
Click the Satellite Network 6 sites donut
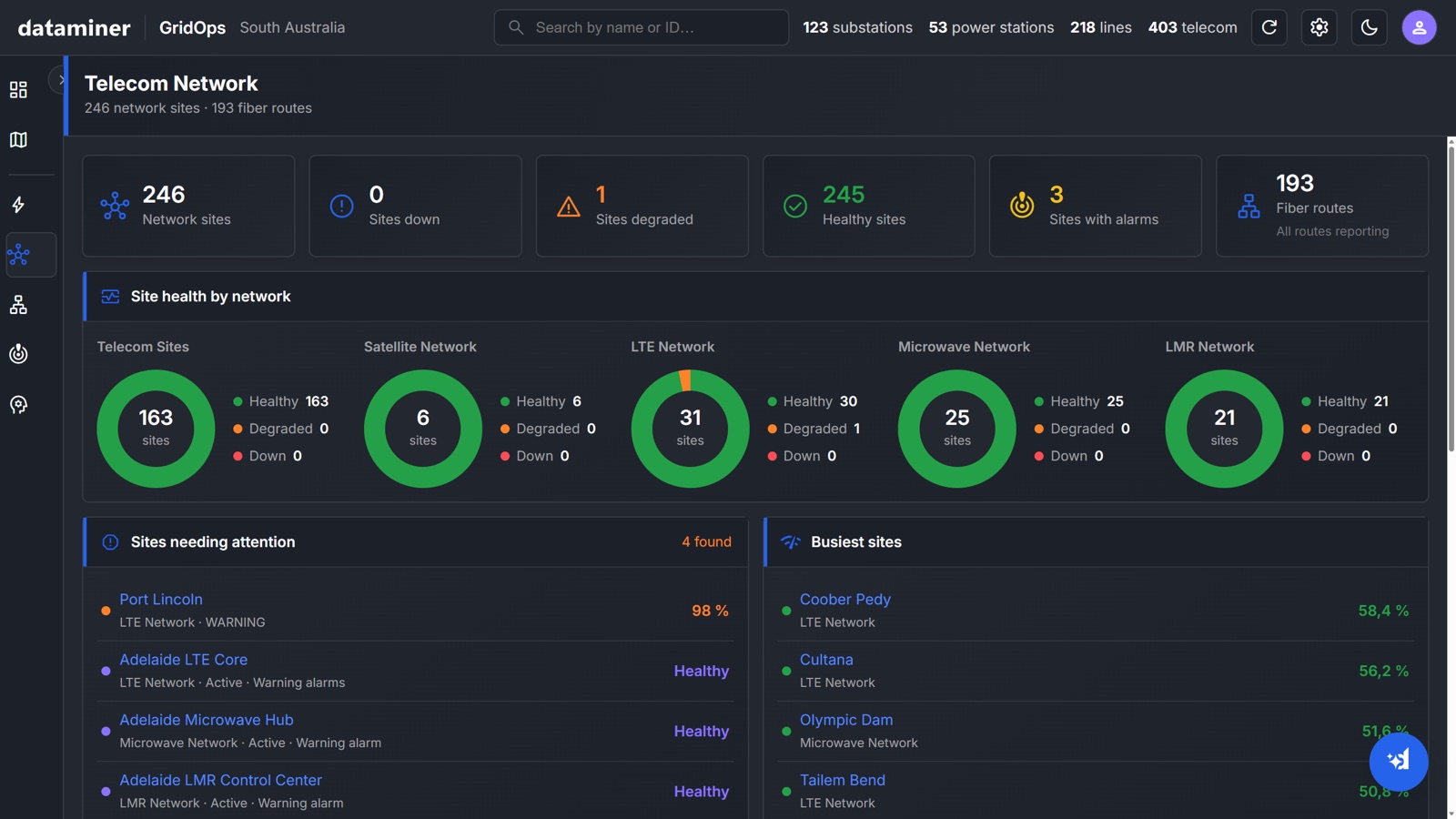[423, 428]
